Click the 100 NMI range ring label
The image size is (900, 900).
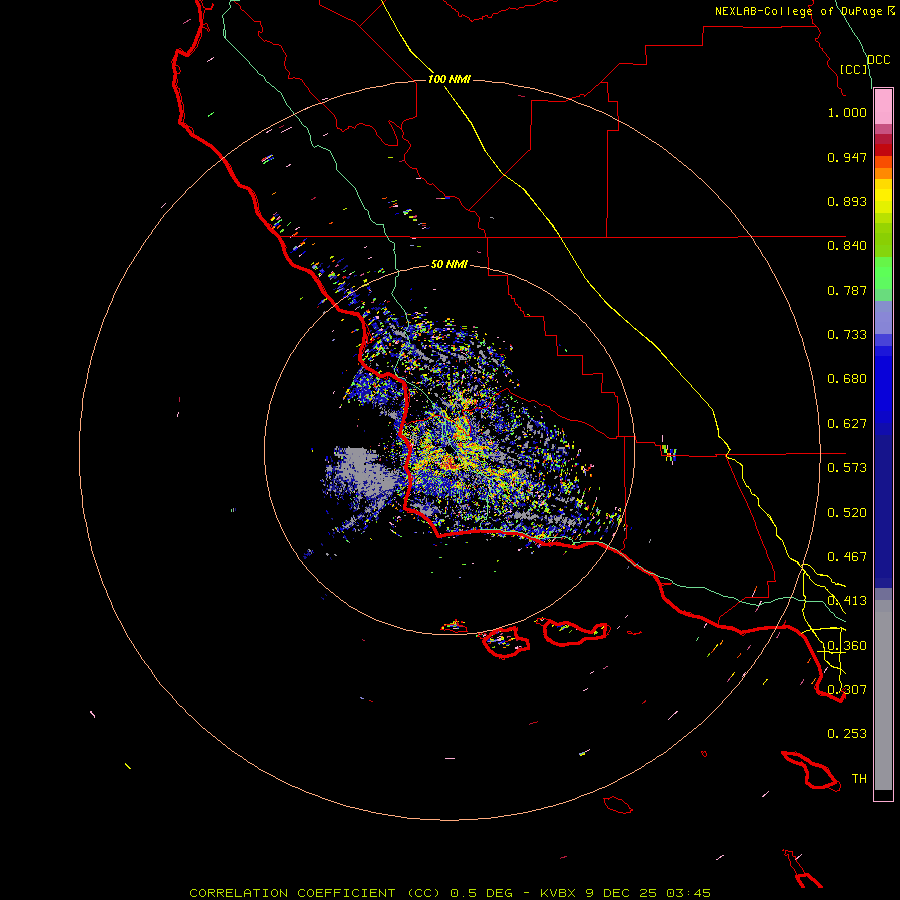(x=449, y=79)
